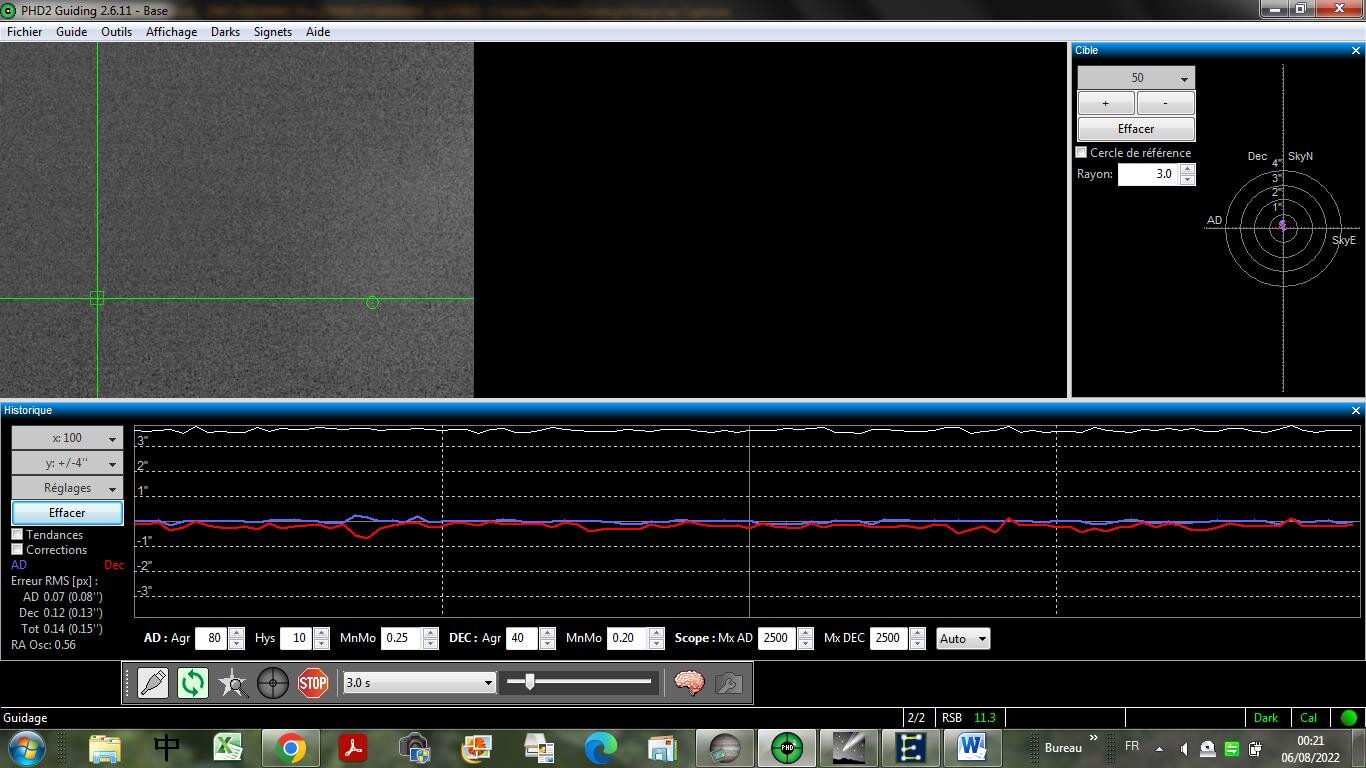Click the plus button in Cible panel
The image size is (1366, 768).
point(1105,103)
